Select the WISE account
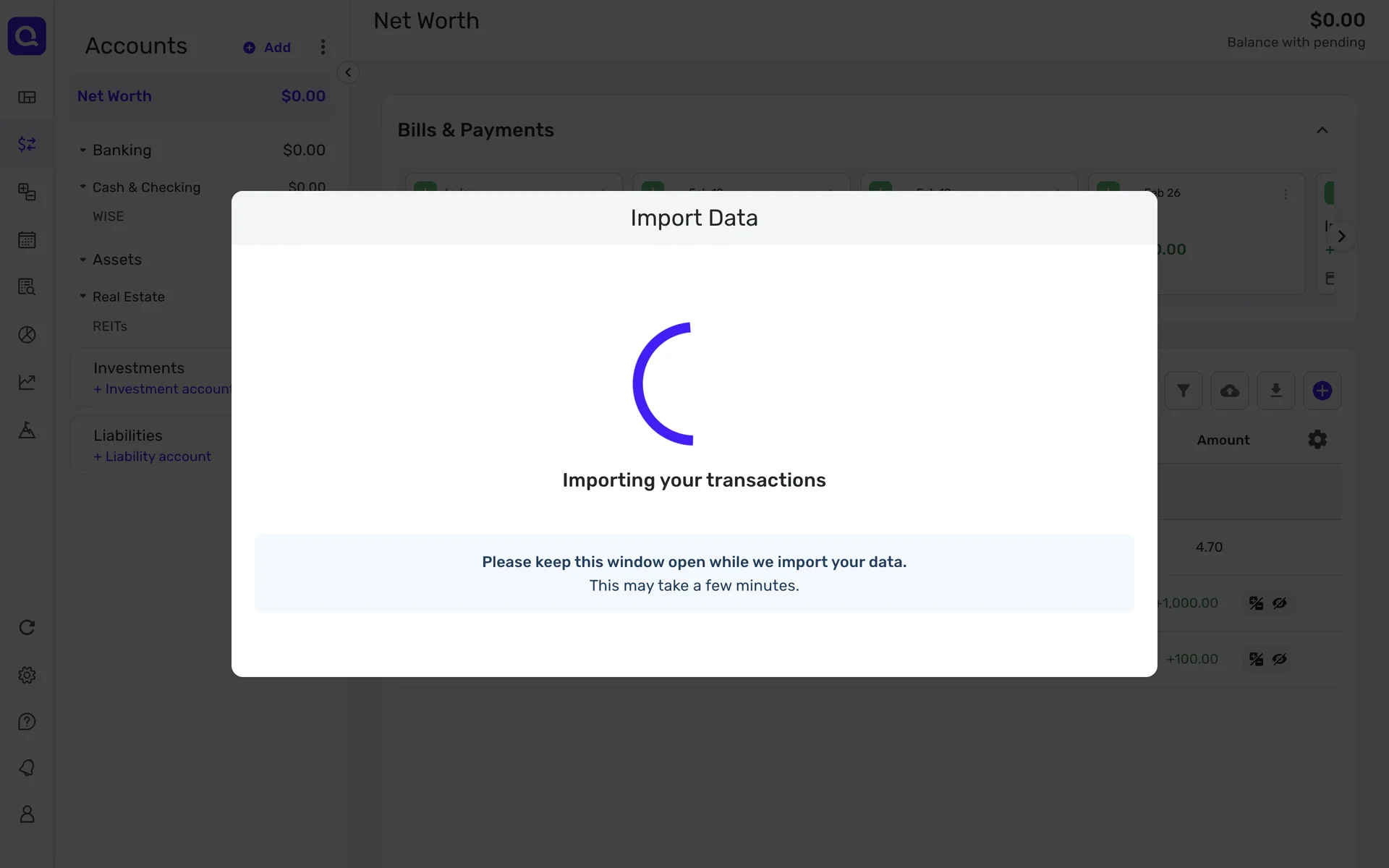 coord(109,216)
